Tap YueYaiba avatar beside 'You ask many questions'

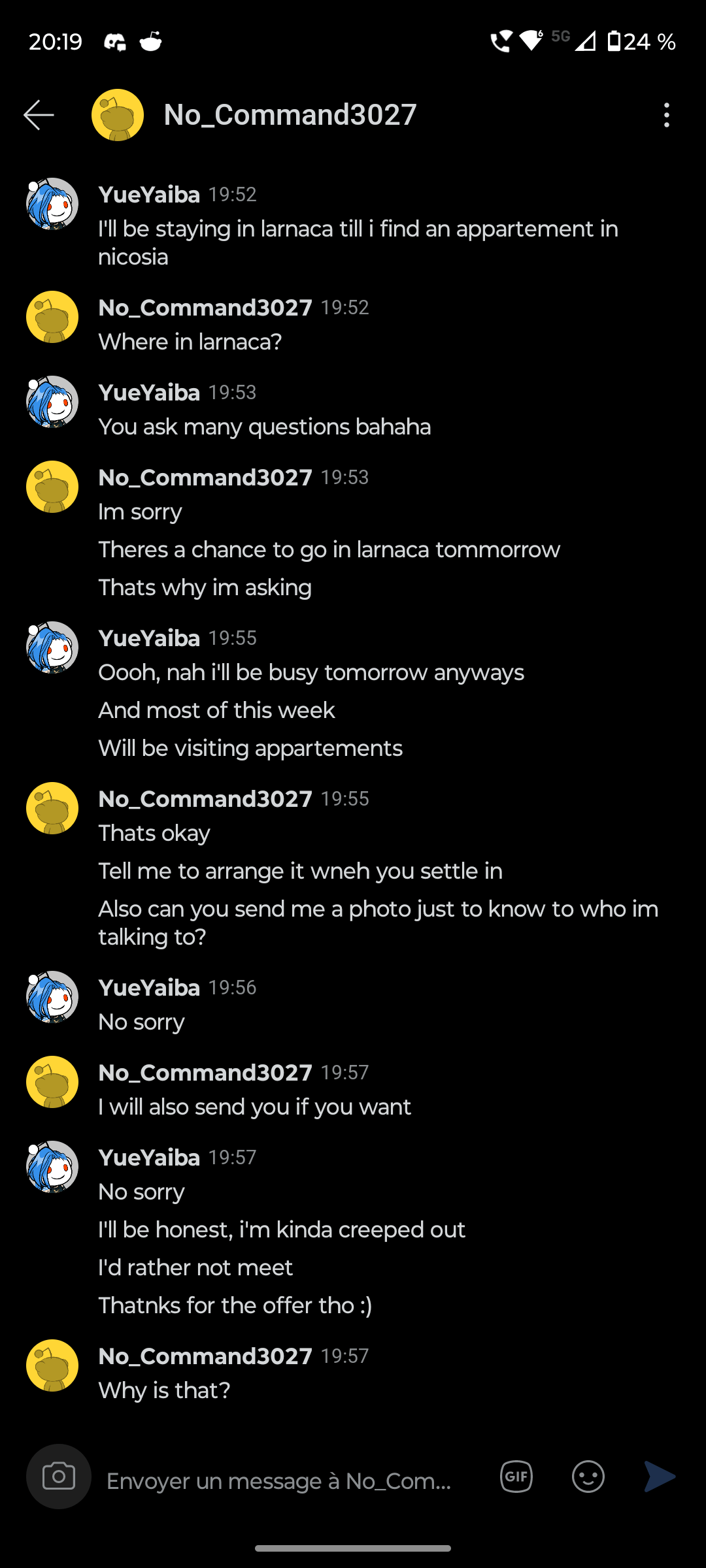pyautogui.click(x=52, y=401)
